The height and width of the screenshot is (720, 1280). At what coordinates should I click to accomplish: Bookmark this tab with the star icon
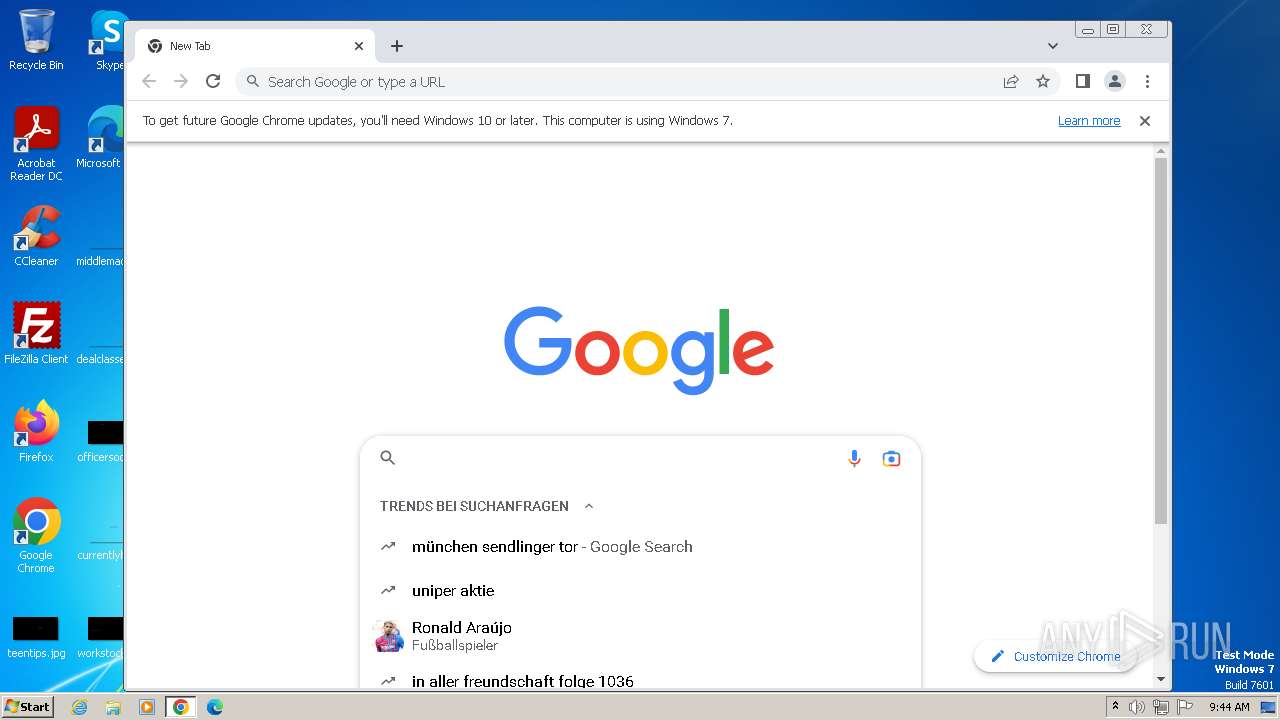[x=1043, y=82]
